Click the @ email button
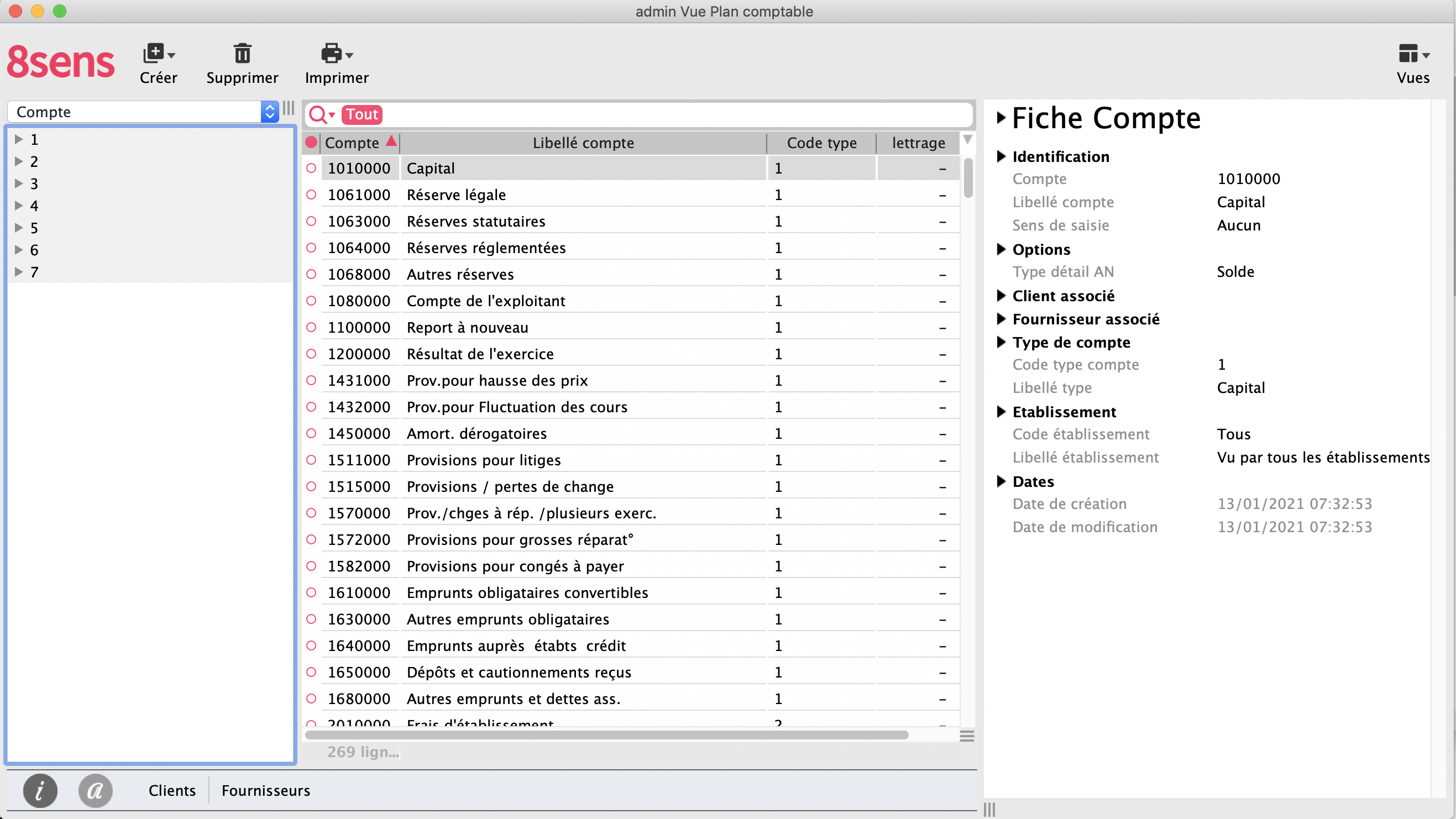 click(x=95, y=790)
